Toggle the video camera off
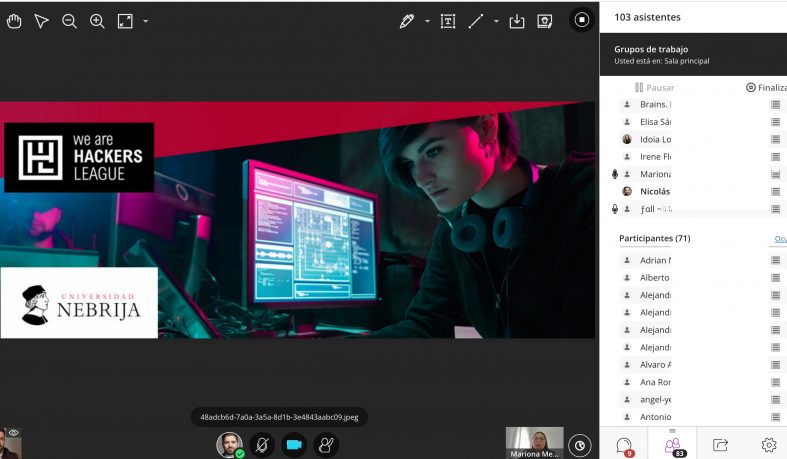The image size is (787, 459). tap(294, 445)
